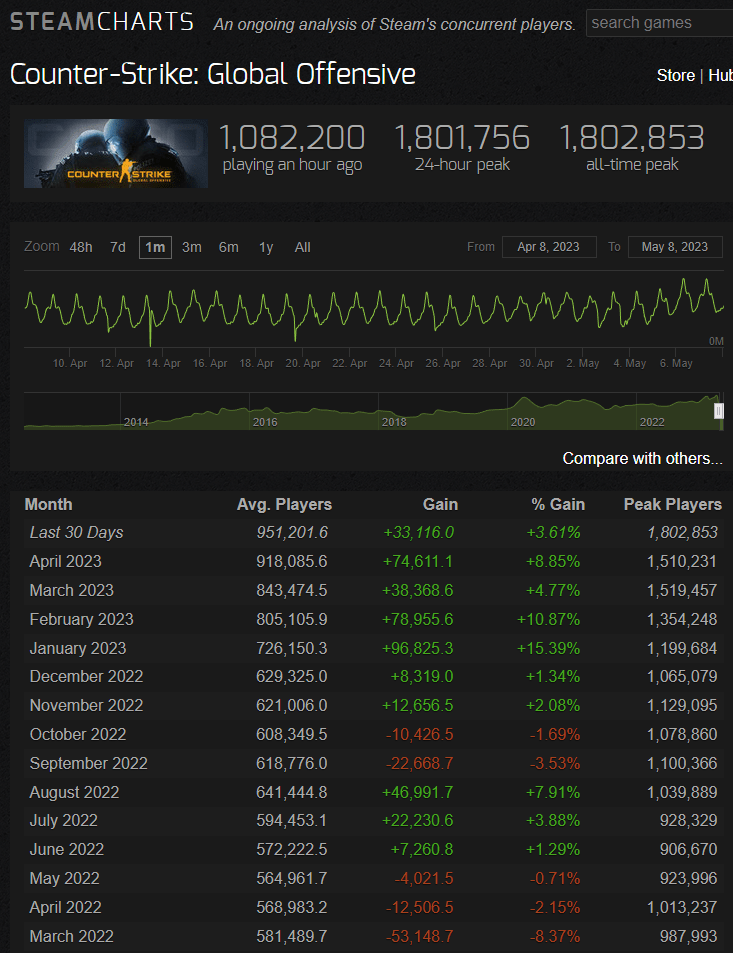Viewport: 733px width, 953px height.
Task: Select the 6m zoom range
Action: pyautogui.click(x=229, y=247)
